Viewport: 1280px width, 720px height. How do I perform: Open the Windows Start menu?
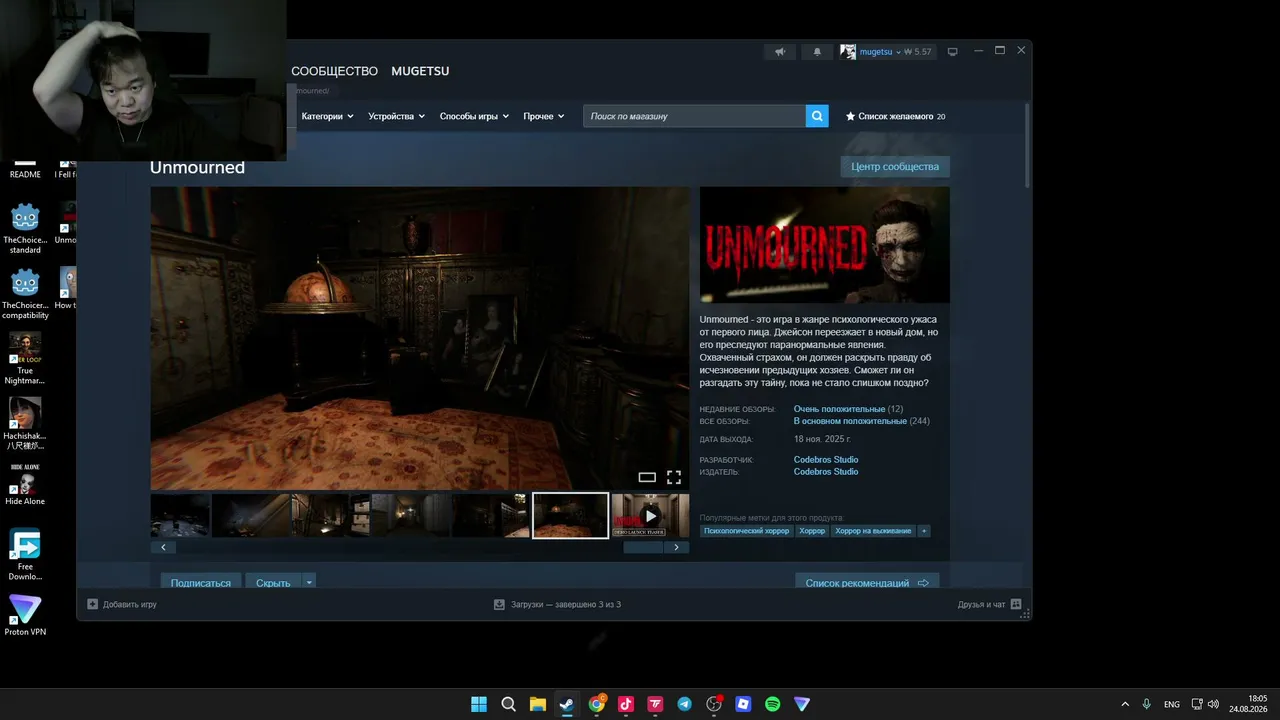(x=479, y=704)
